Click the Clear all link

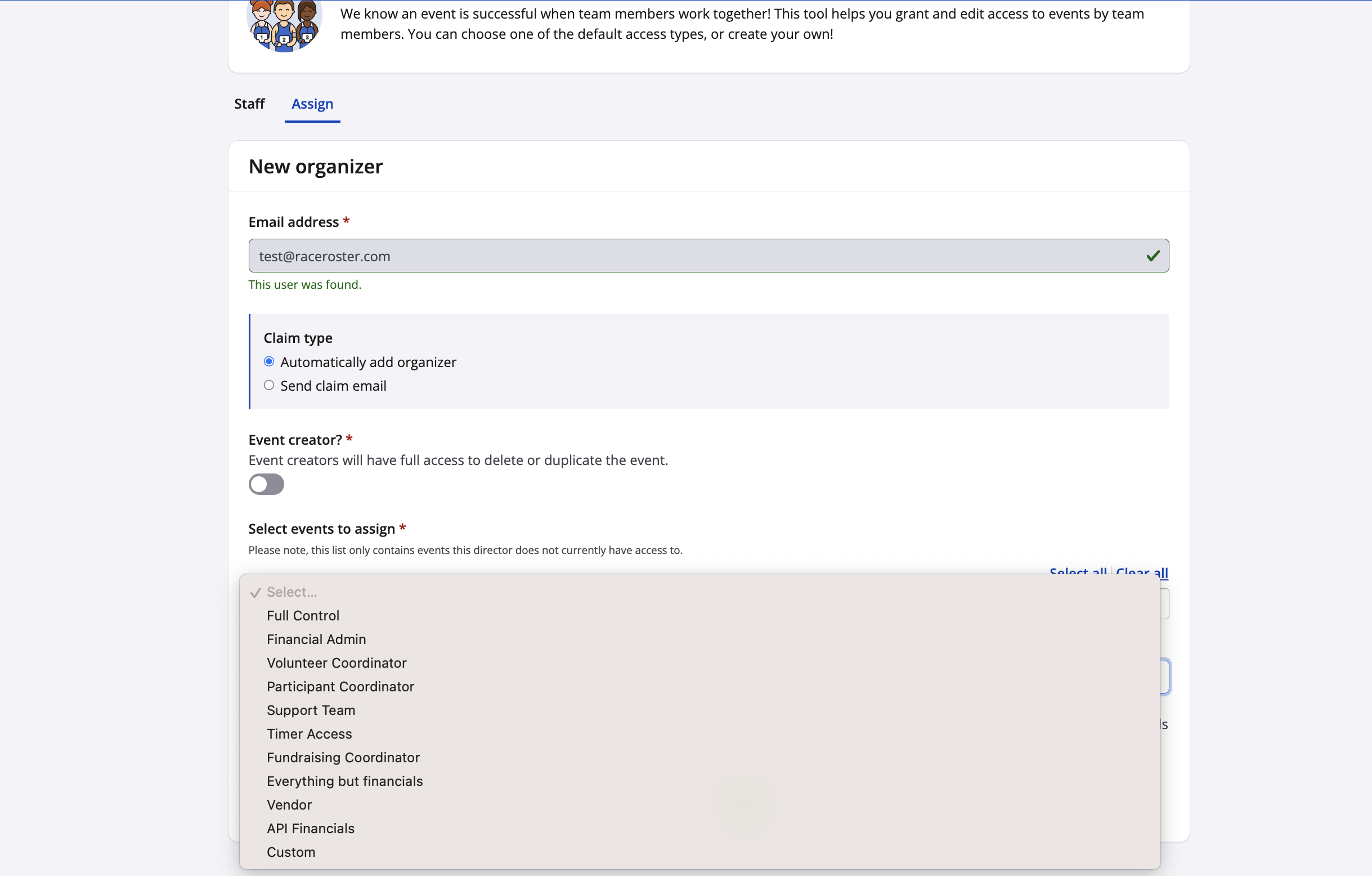point(1141,571)
